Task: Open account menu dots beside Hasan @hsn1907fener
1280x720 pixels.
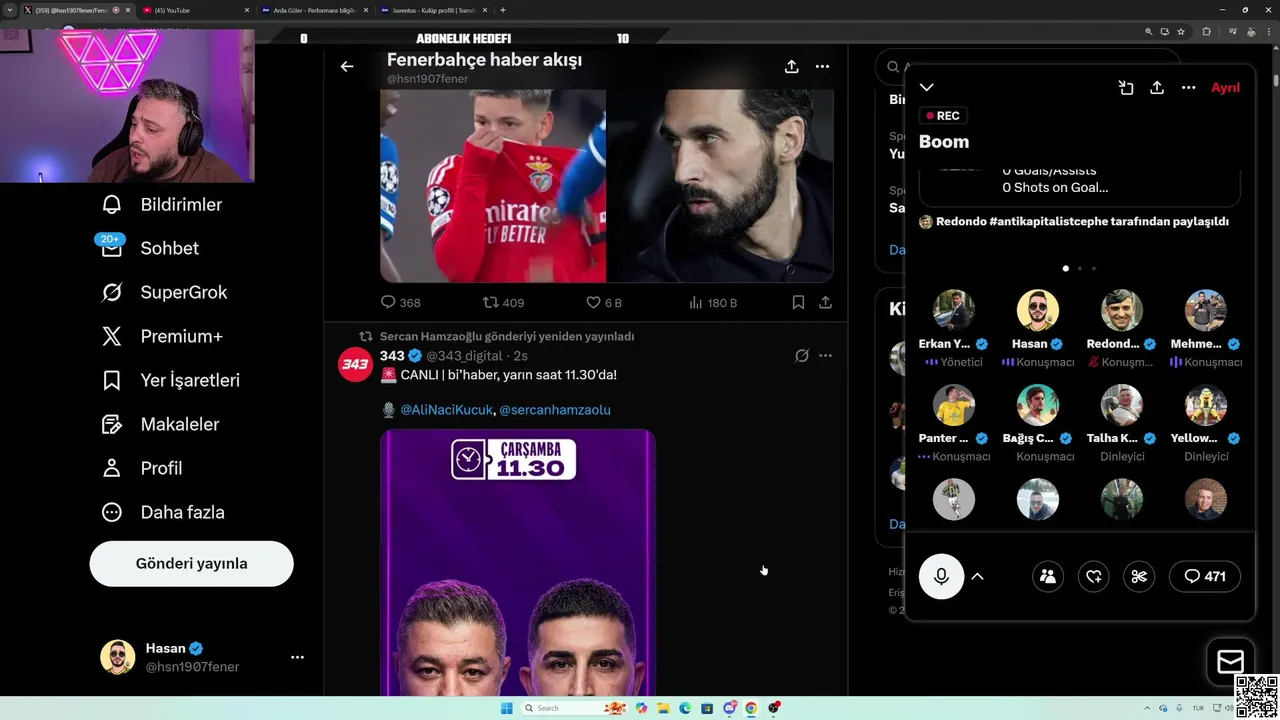Action: [x=297, y=657]
